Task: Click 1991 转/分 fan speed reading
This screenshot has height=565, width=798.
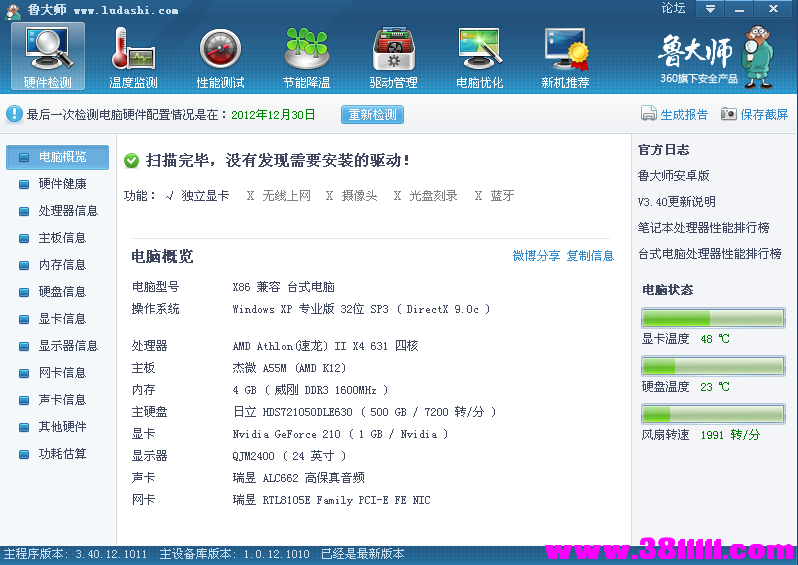Action: click(730, 435)
